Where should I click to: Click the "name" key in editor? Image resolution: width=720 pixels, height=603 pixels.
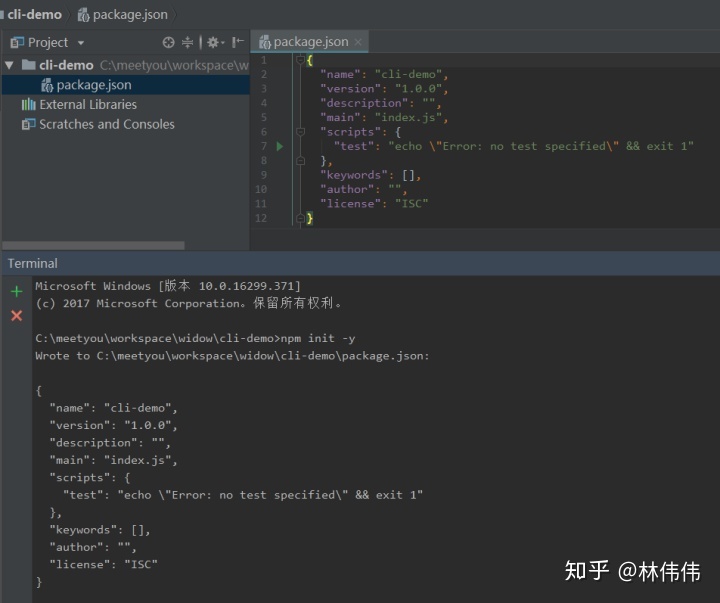pos(340,74)
